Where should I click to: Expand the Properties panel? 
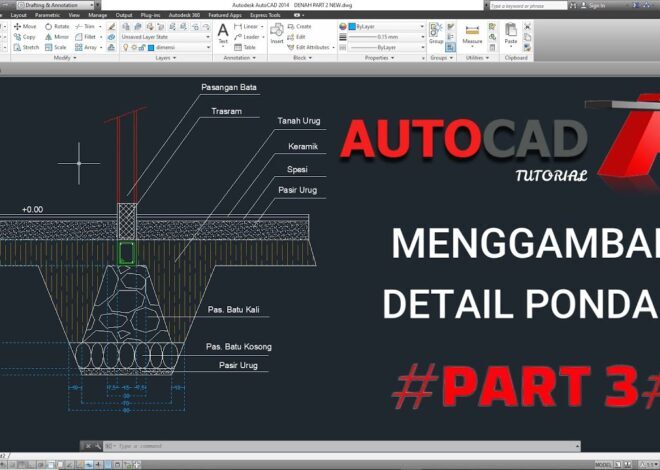click(380, 58)
